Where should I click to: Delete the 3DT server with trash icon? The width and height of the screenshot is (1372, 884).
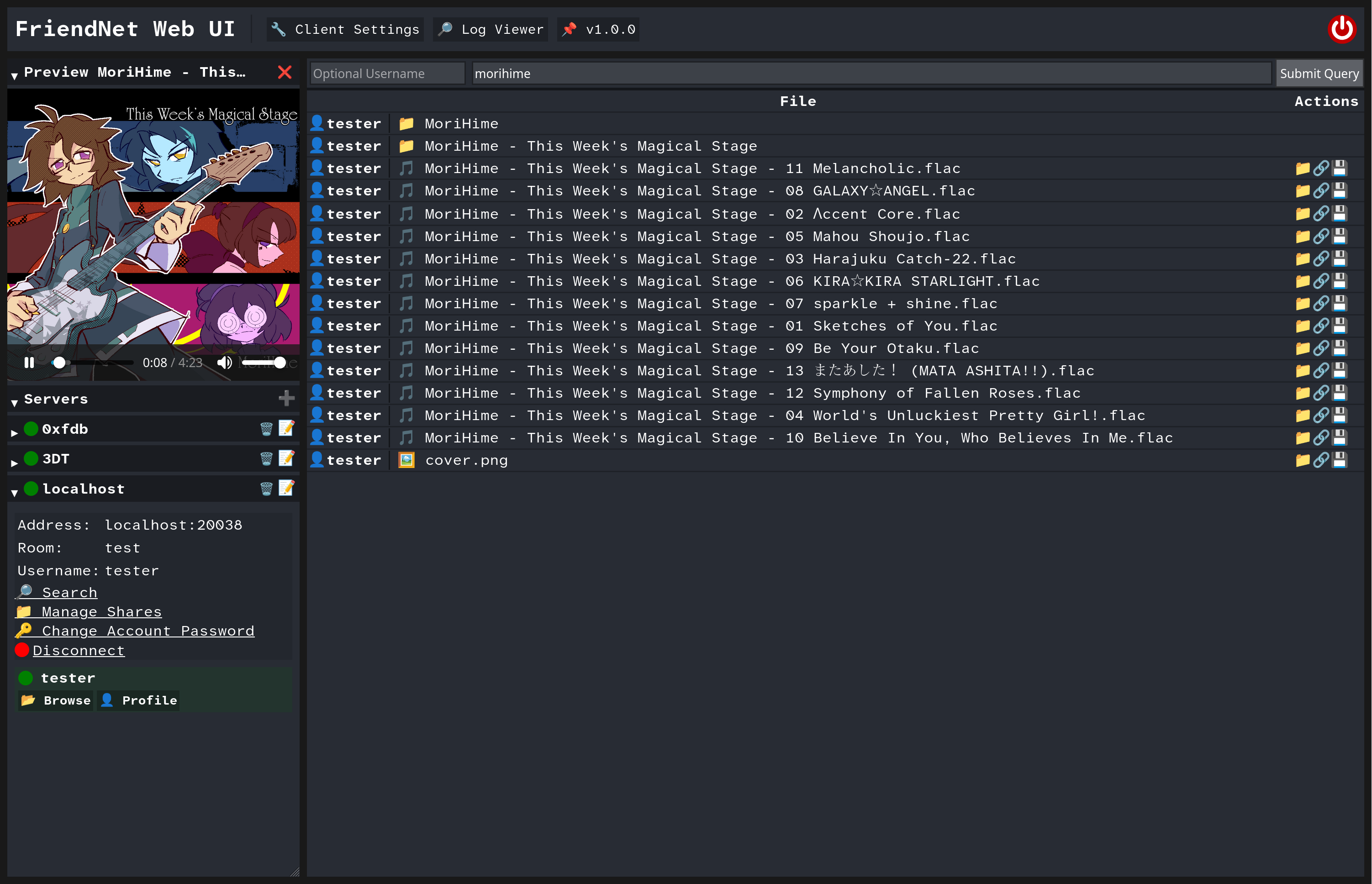[x=265, y=458]
